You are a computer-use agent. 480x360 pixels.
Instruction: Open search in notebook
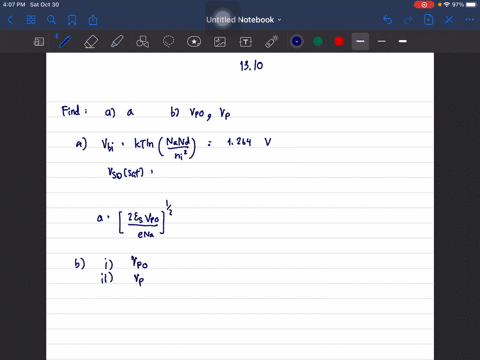51,20
